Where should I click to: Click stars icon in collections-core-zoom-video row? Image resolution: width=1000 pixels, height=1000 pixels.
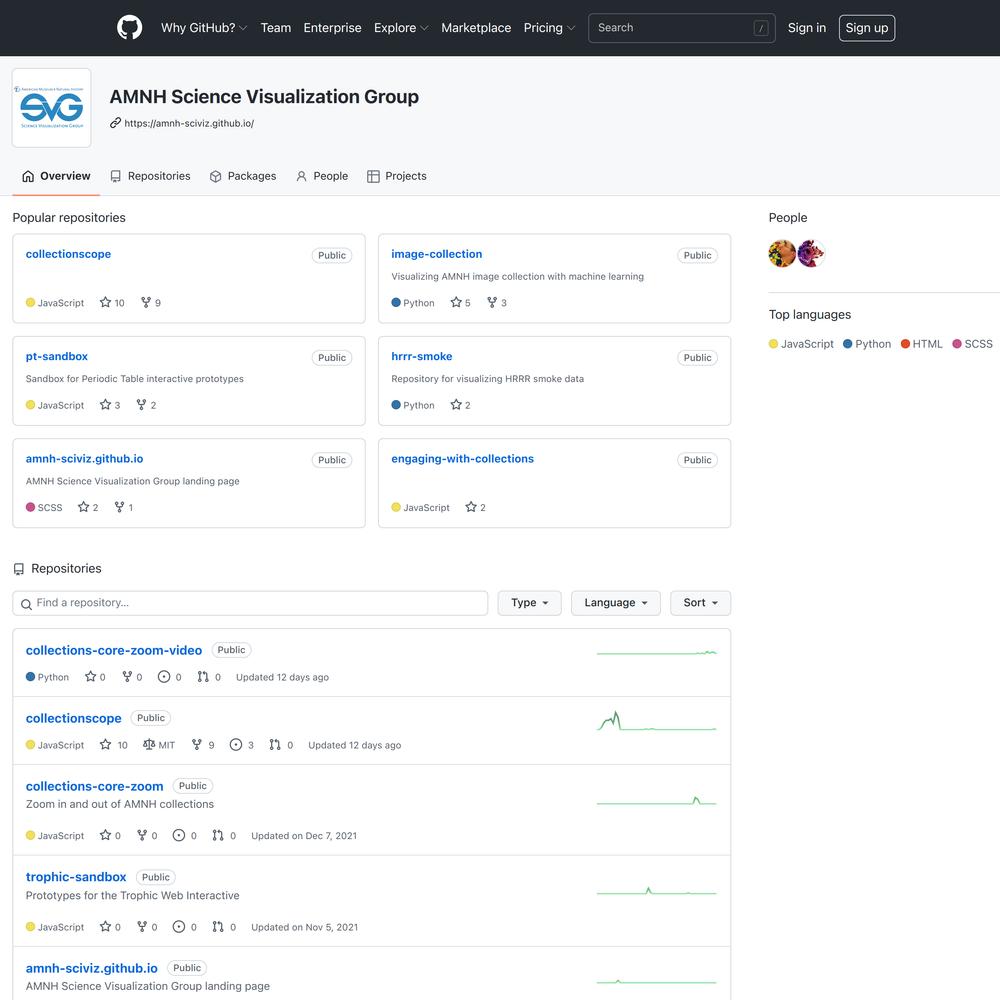[91, 676]
